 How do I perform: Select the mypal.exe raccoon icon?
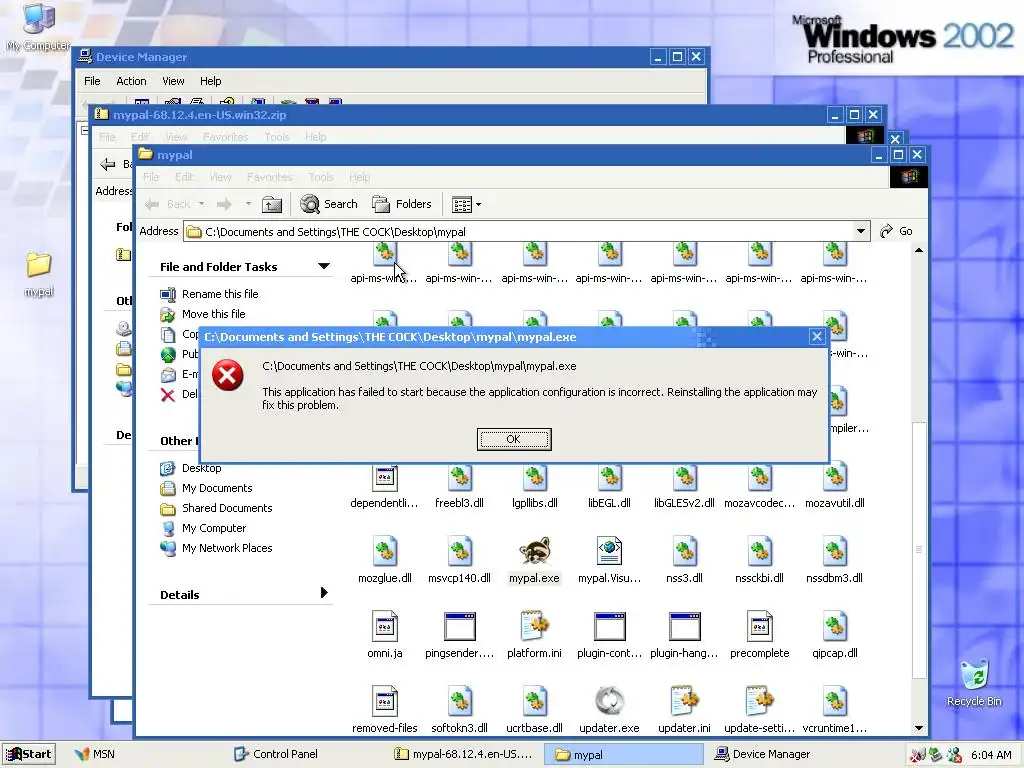[534, 551]
